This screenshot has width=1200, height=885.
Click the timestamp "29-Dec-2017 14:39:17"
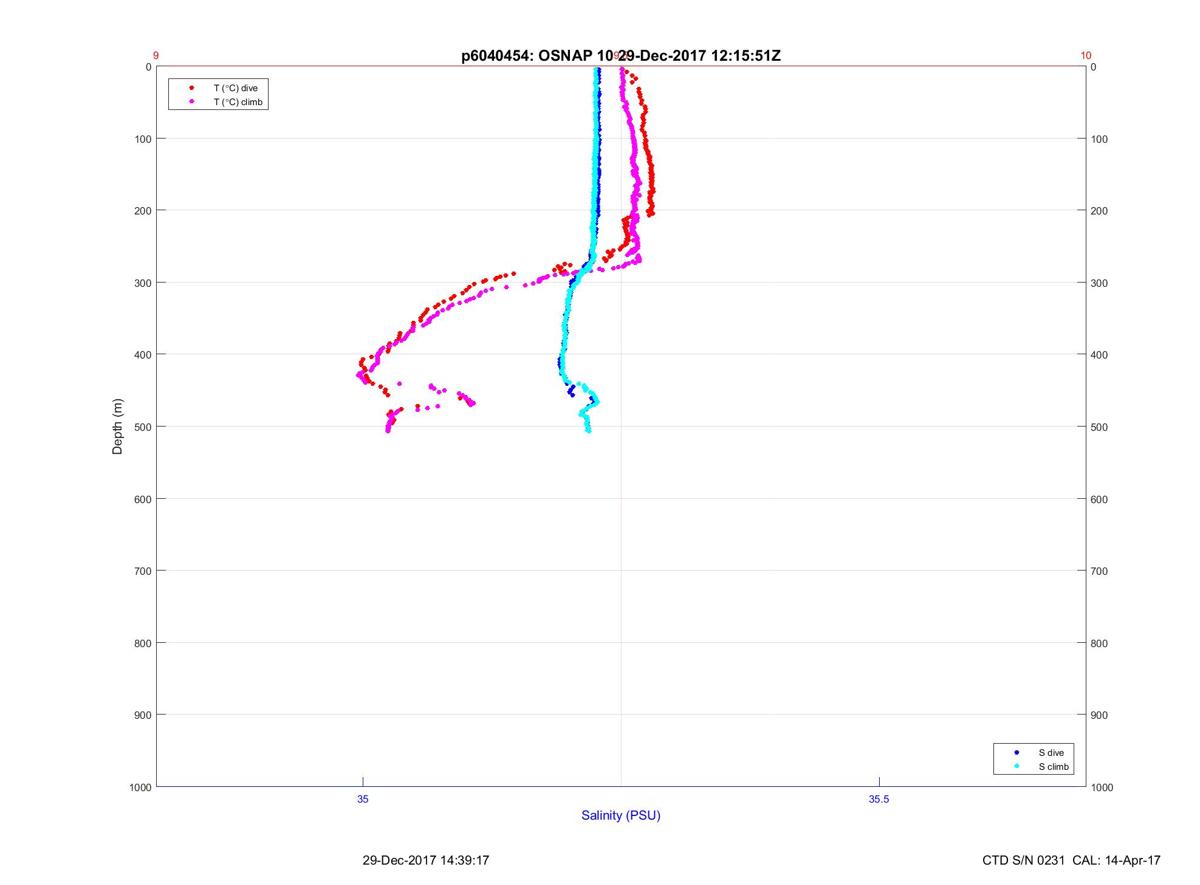[426, 860]
